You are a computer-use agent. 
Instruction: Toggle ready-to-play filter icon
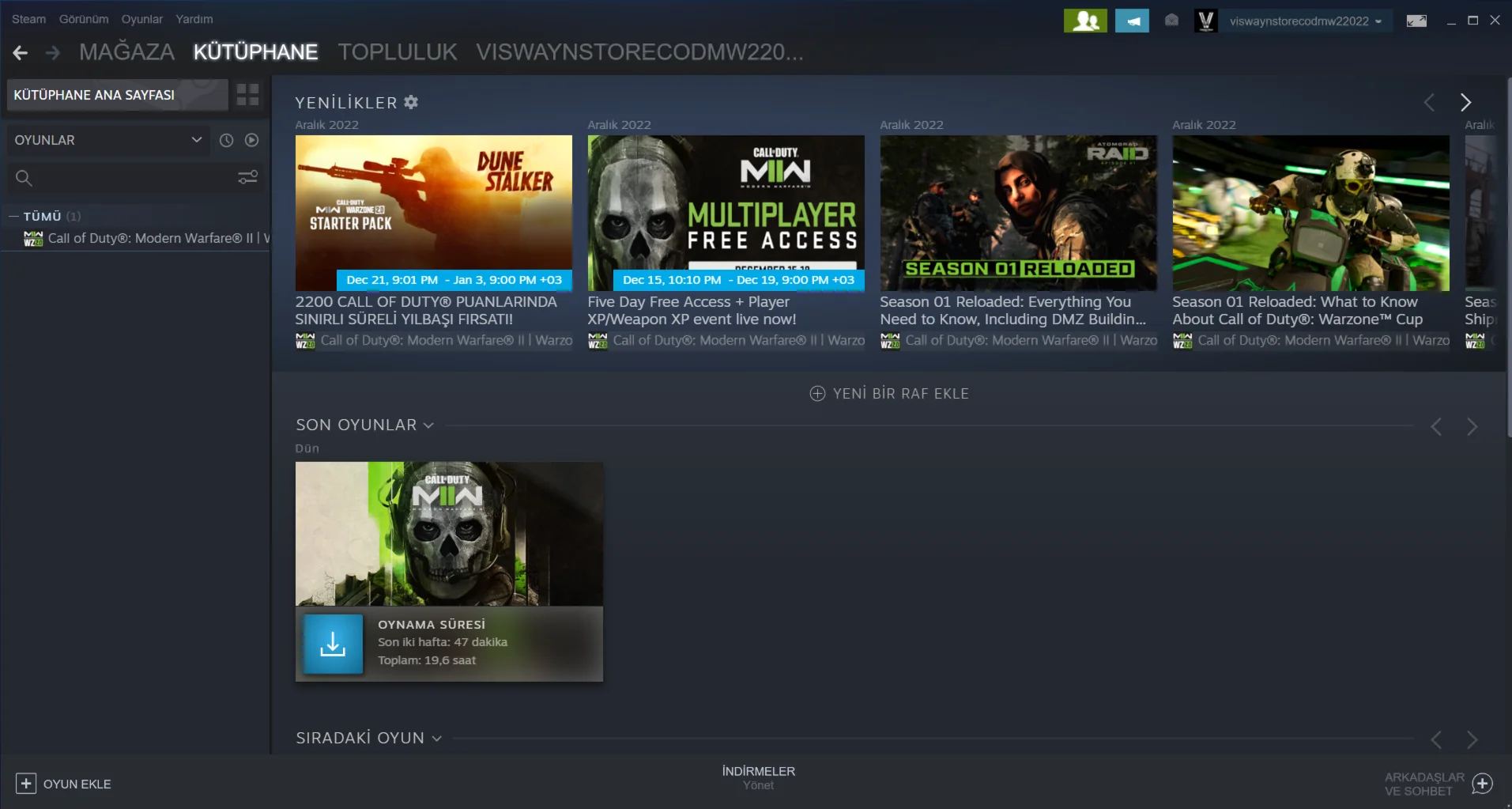251,140
